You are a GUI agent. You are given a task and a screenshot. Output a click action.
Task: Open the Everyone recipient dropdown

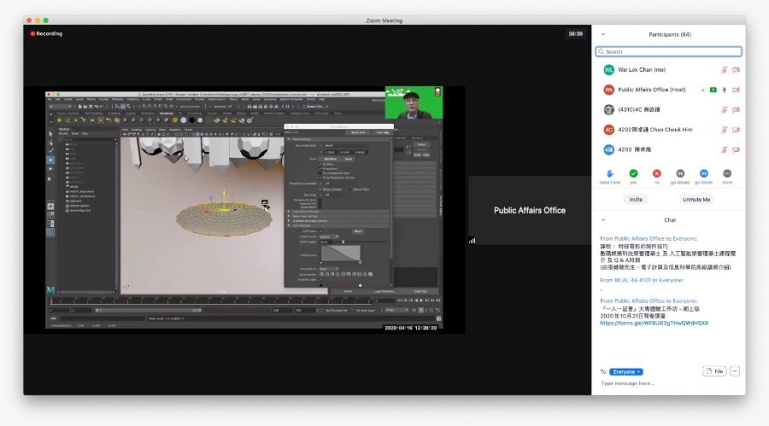pyautogui.click(x=626, y=372)
